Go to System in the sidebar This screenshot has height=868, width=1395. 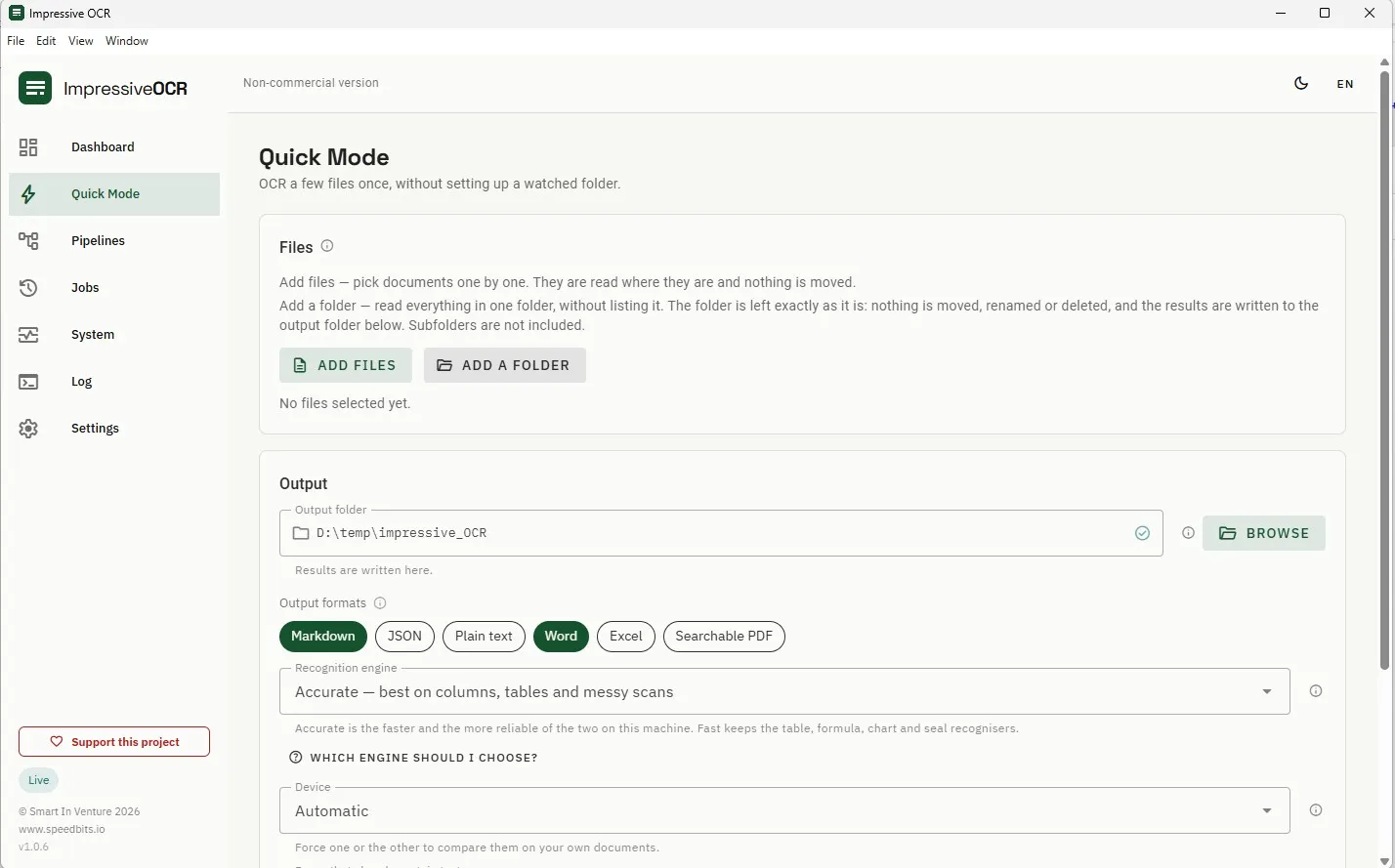114,335
